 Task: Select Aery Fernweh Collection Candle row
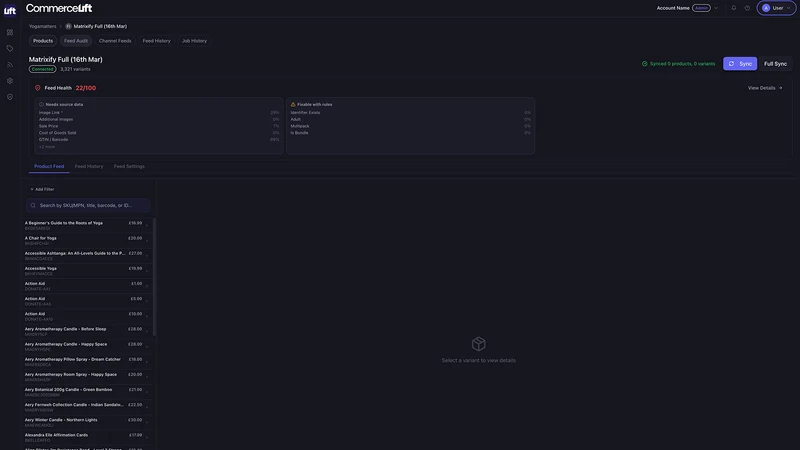click(87, 407)
